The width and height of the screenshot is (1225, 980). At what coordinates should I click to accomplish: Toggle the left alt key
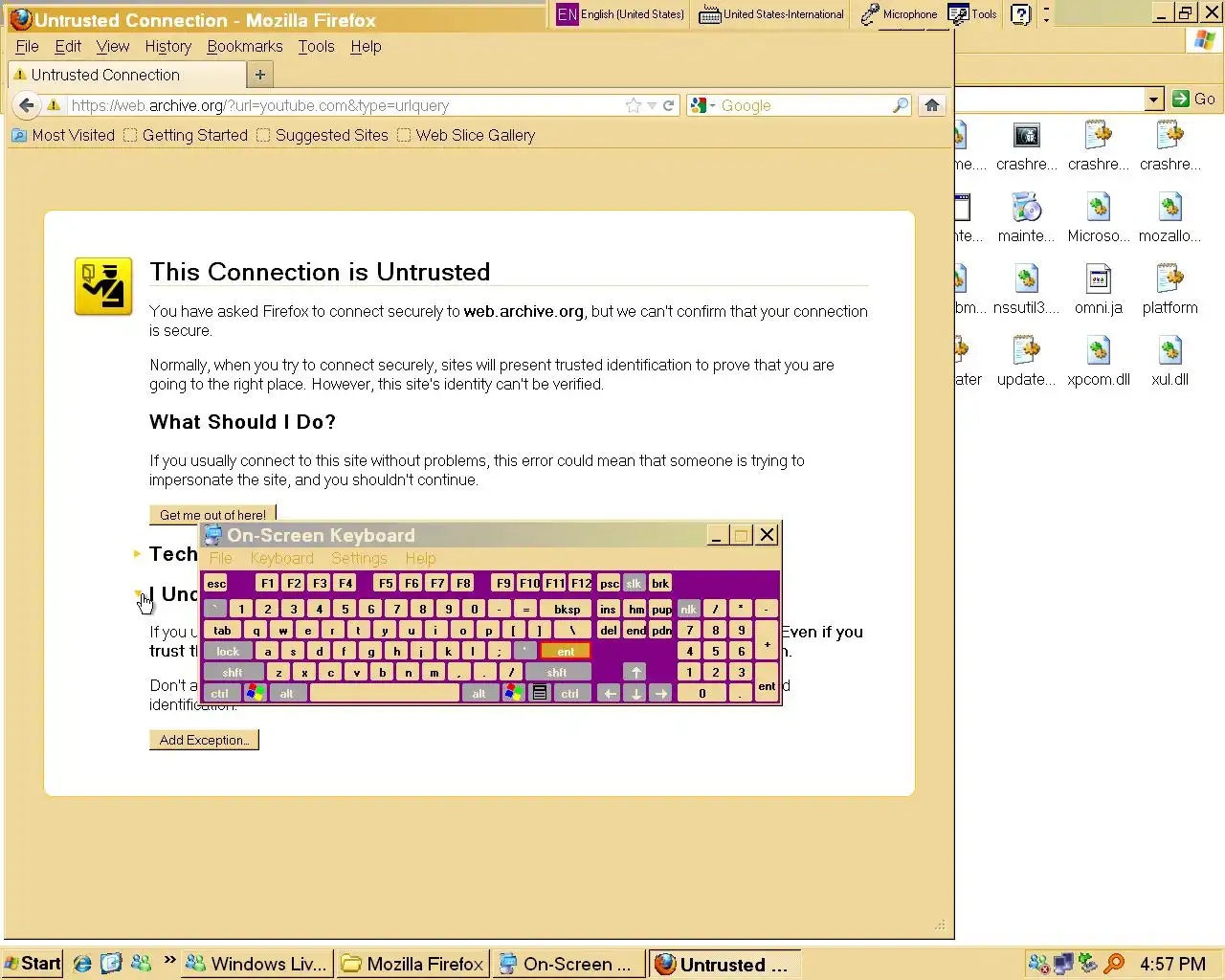(x=286, y=693)
